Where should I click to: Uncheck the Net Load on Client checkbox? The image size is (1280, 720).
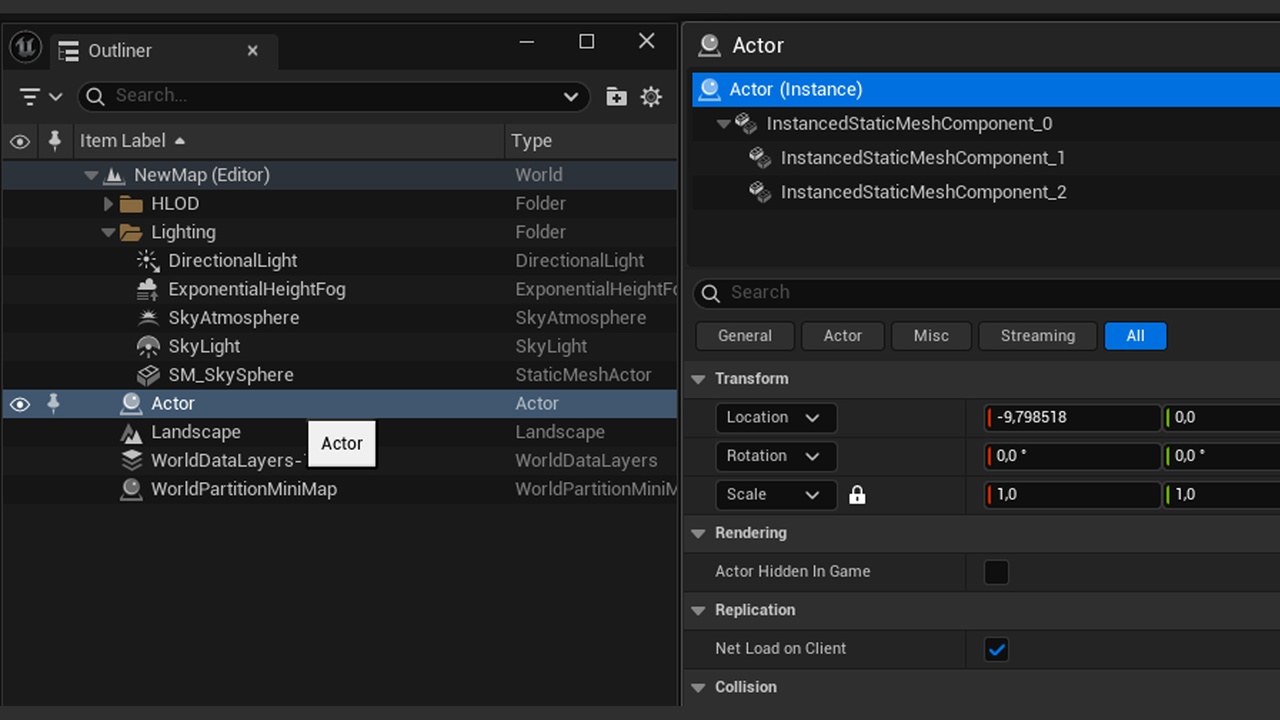tap(996, 649)
